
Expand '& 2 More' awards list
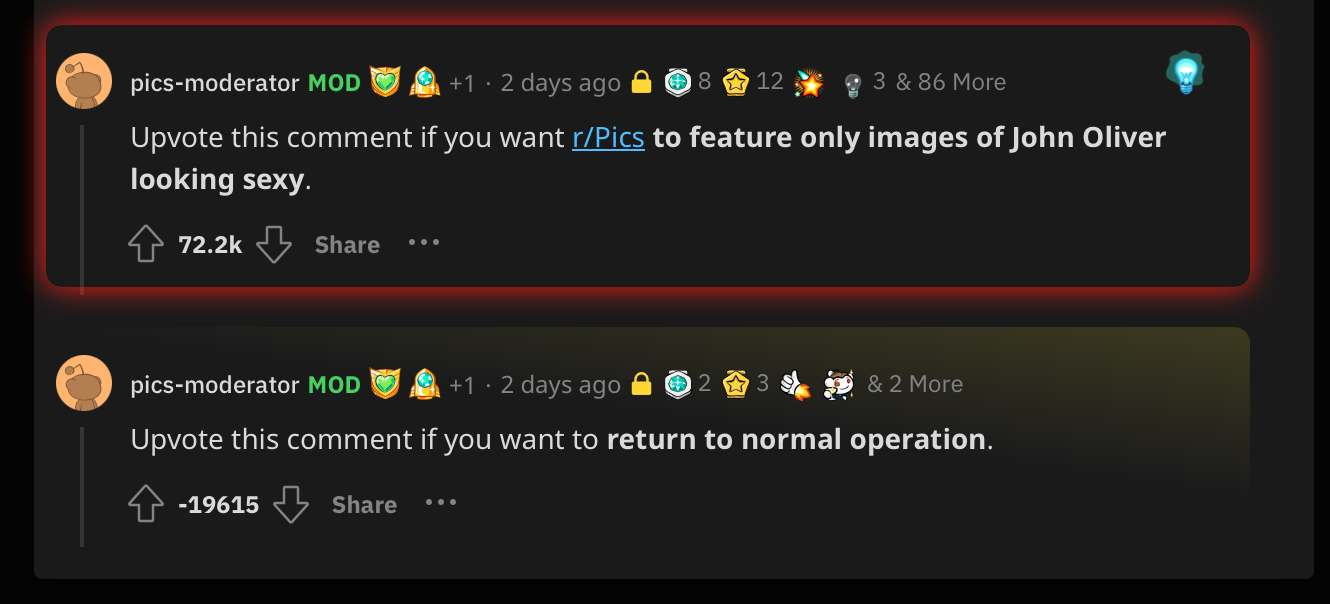click(x=915, y=384)
